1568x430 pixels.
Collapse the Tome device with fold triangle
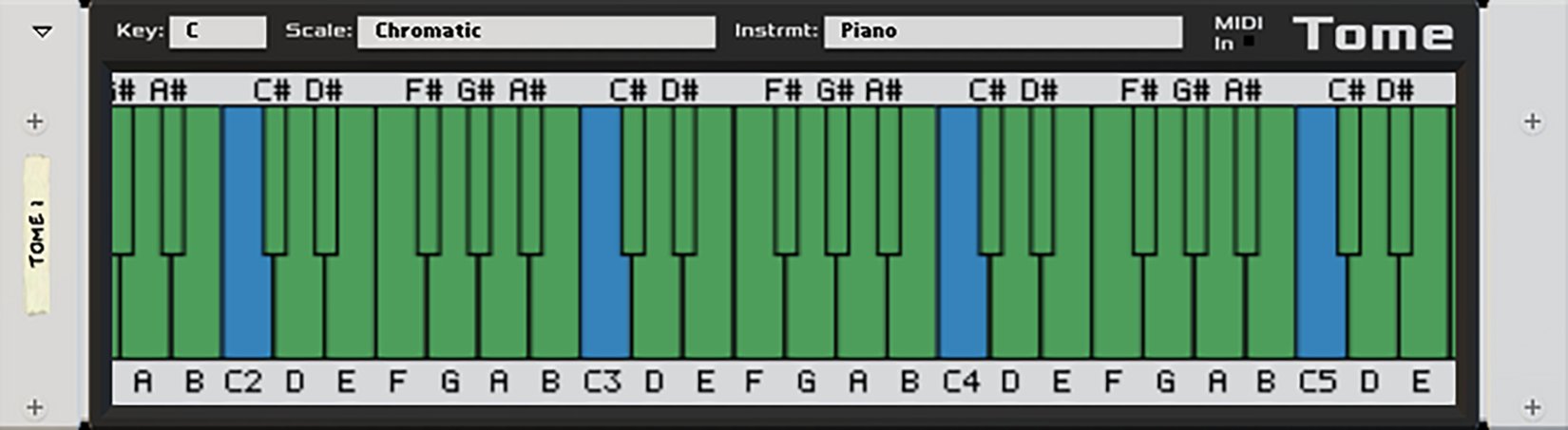pos(42,31)
